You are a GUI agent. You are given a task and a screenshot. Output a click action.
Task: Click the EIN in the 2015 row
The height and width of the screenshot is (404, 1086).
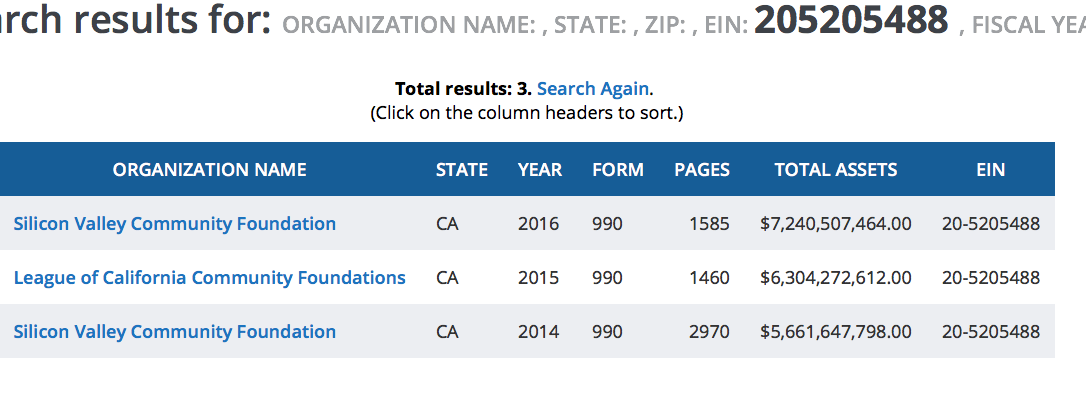point(991,277)
